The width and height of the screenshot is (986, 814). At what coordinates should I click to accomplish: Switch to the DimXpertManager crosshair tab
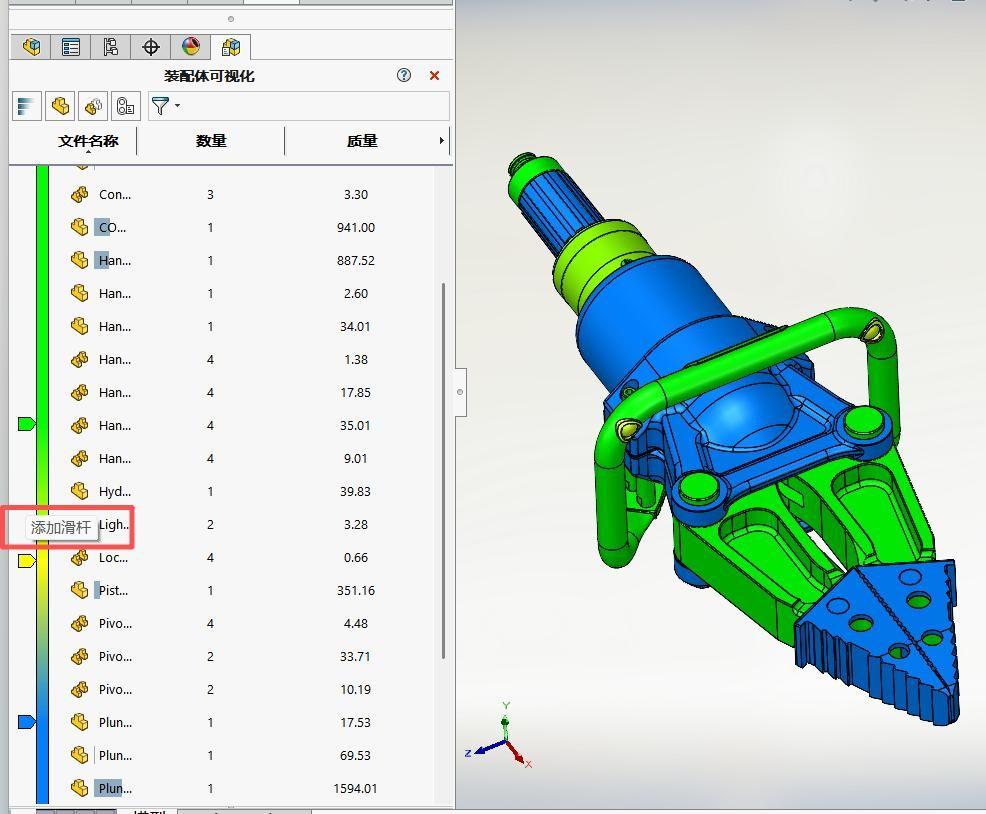coord(151,47)
